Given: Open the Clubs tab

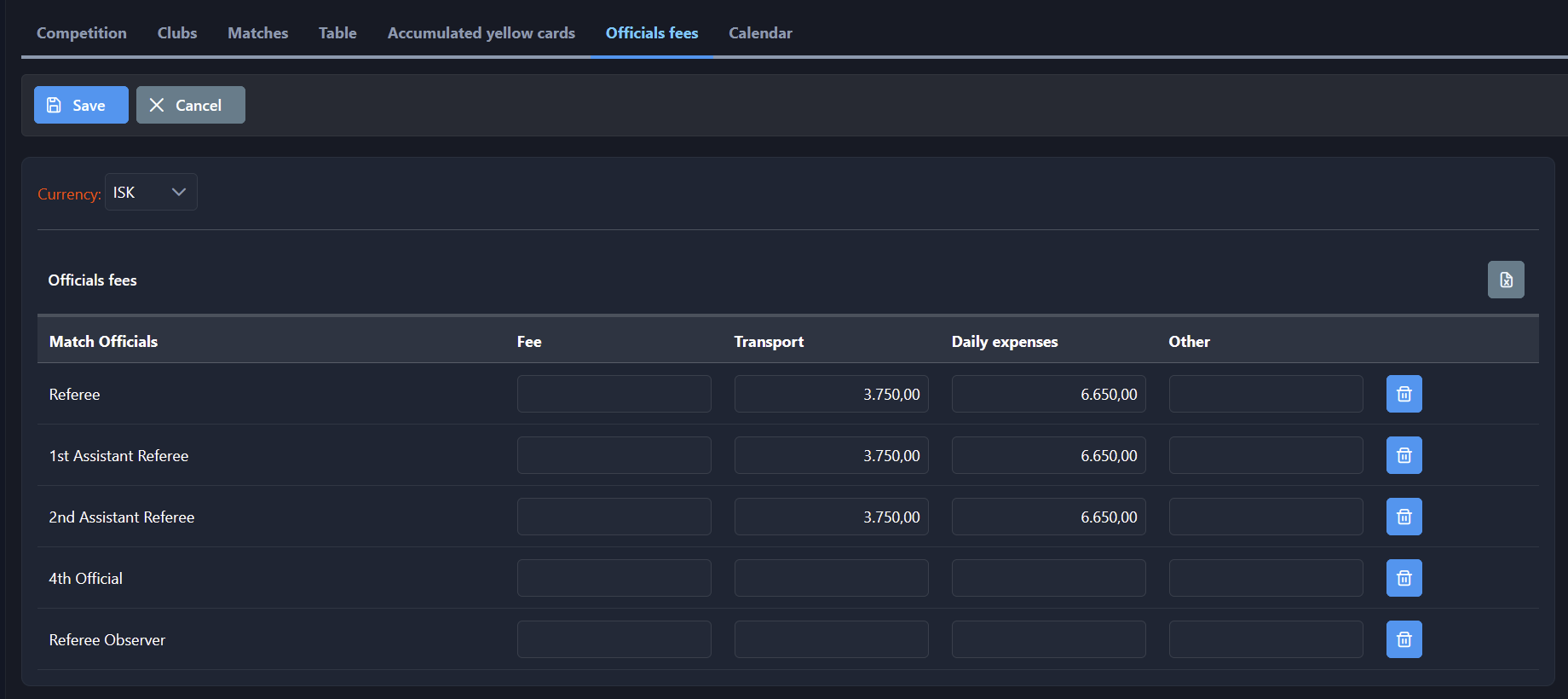Looking at the screenshot, I should tap(177, 33).
